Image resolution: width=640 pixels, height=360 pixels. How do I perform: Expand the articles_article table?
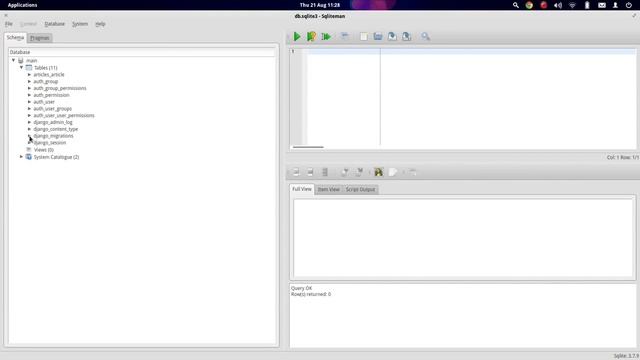(x=29, y=75)
